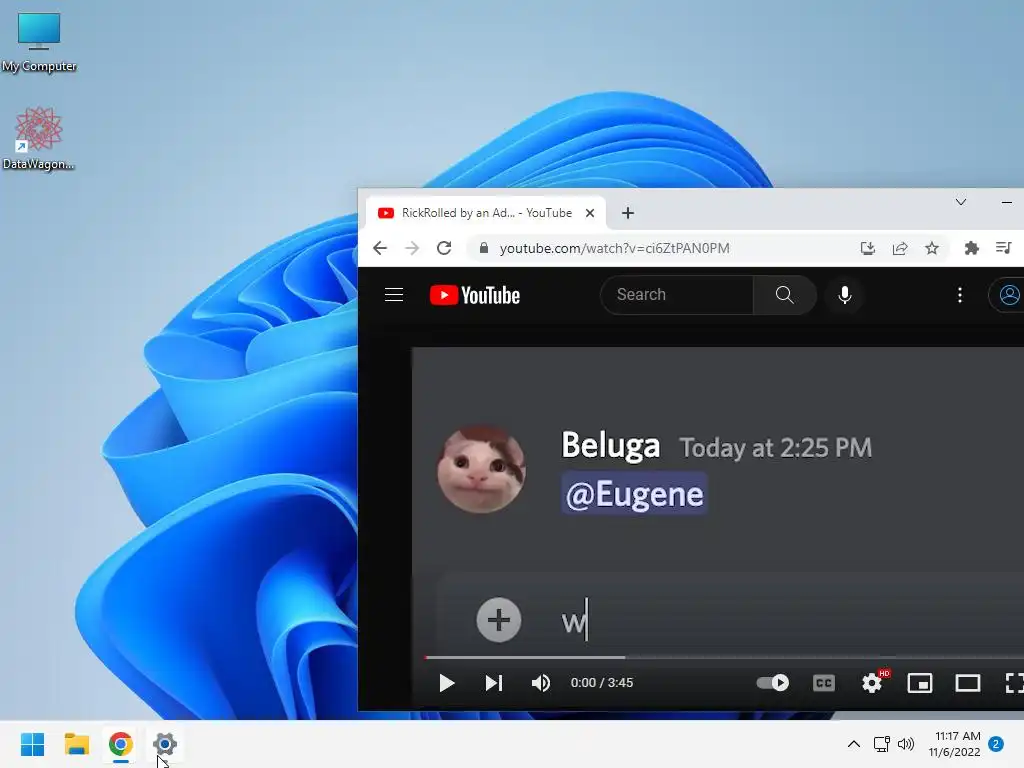This screenshot has width=1024, height=768.
Task: Show hidden tray icons chevron
Action: click(x=853, y=744)
